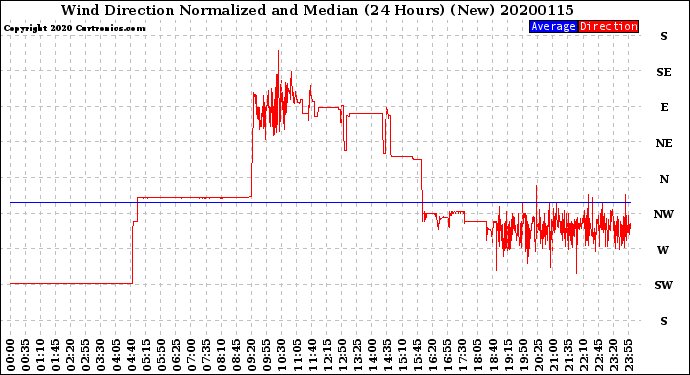Click the time label '23:55'
The image size is (690, 375).
pos(628,355)
